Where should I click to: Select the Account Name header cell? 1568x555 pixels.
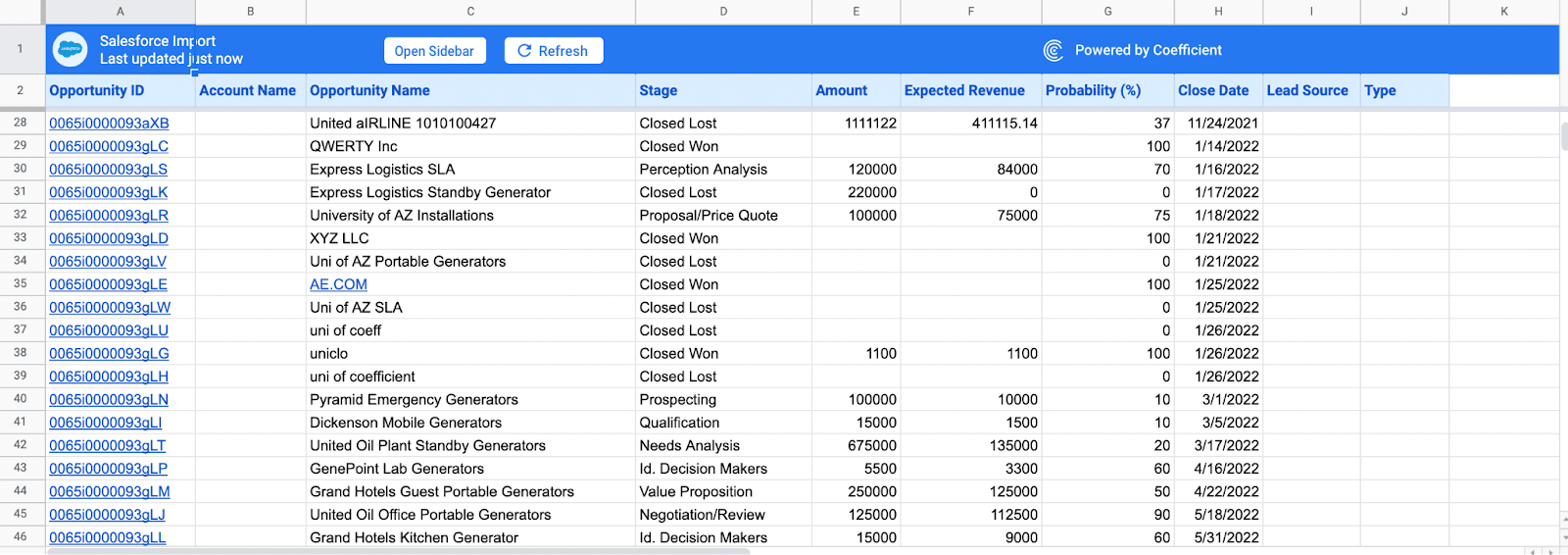[251, 90]
